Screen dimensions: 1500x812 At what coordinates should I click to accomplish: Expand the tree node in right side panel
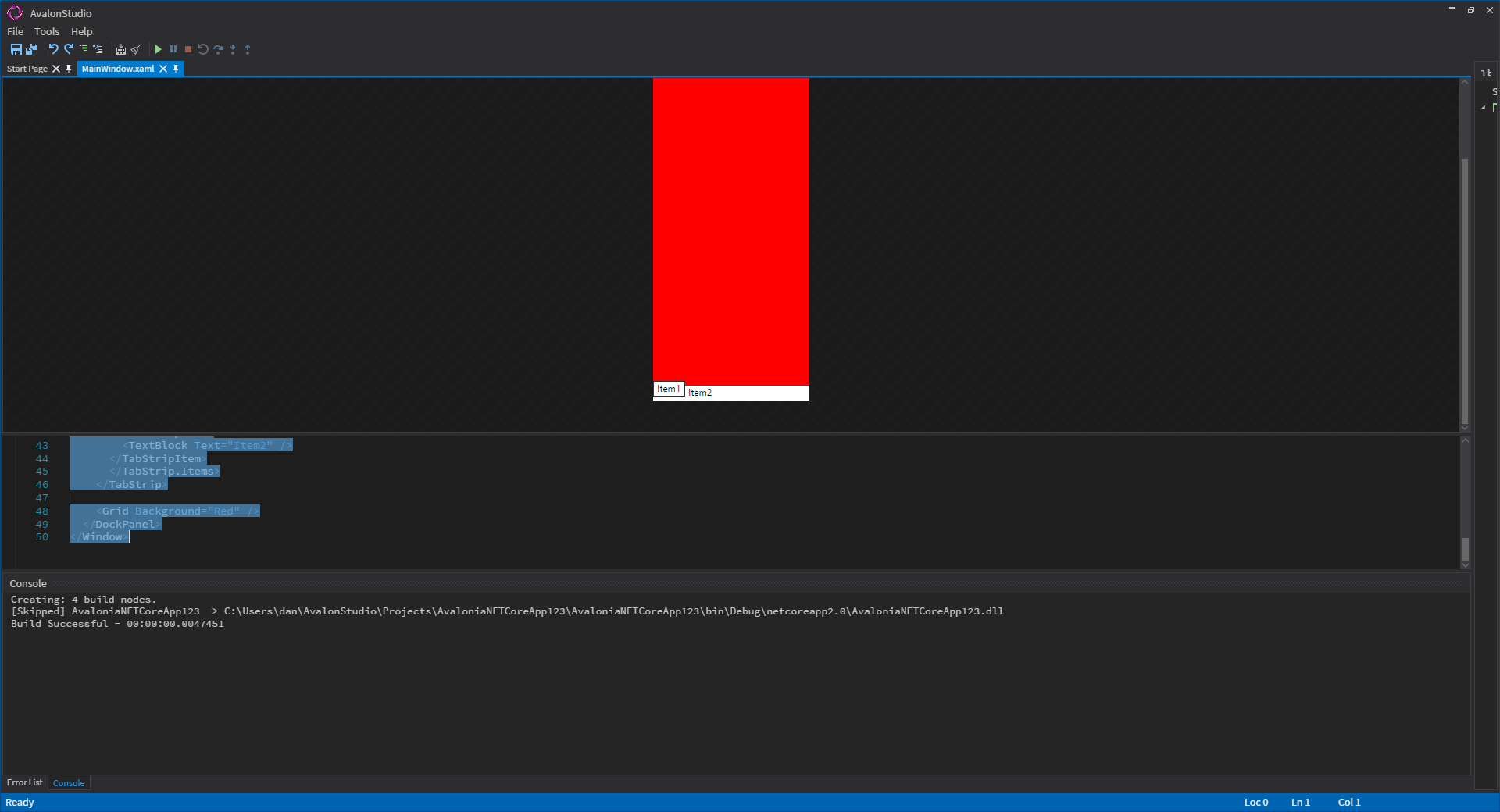[1483, 108]
